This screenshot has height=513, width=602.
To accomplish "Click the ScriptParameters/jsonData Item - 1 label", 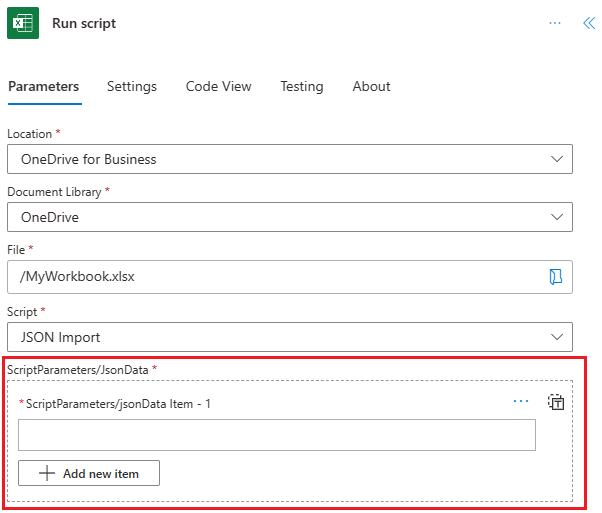I will coord(118,404).
